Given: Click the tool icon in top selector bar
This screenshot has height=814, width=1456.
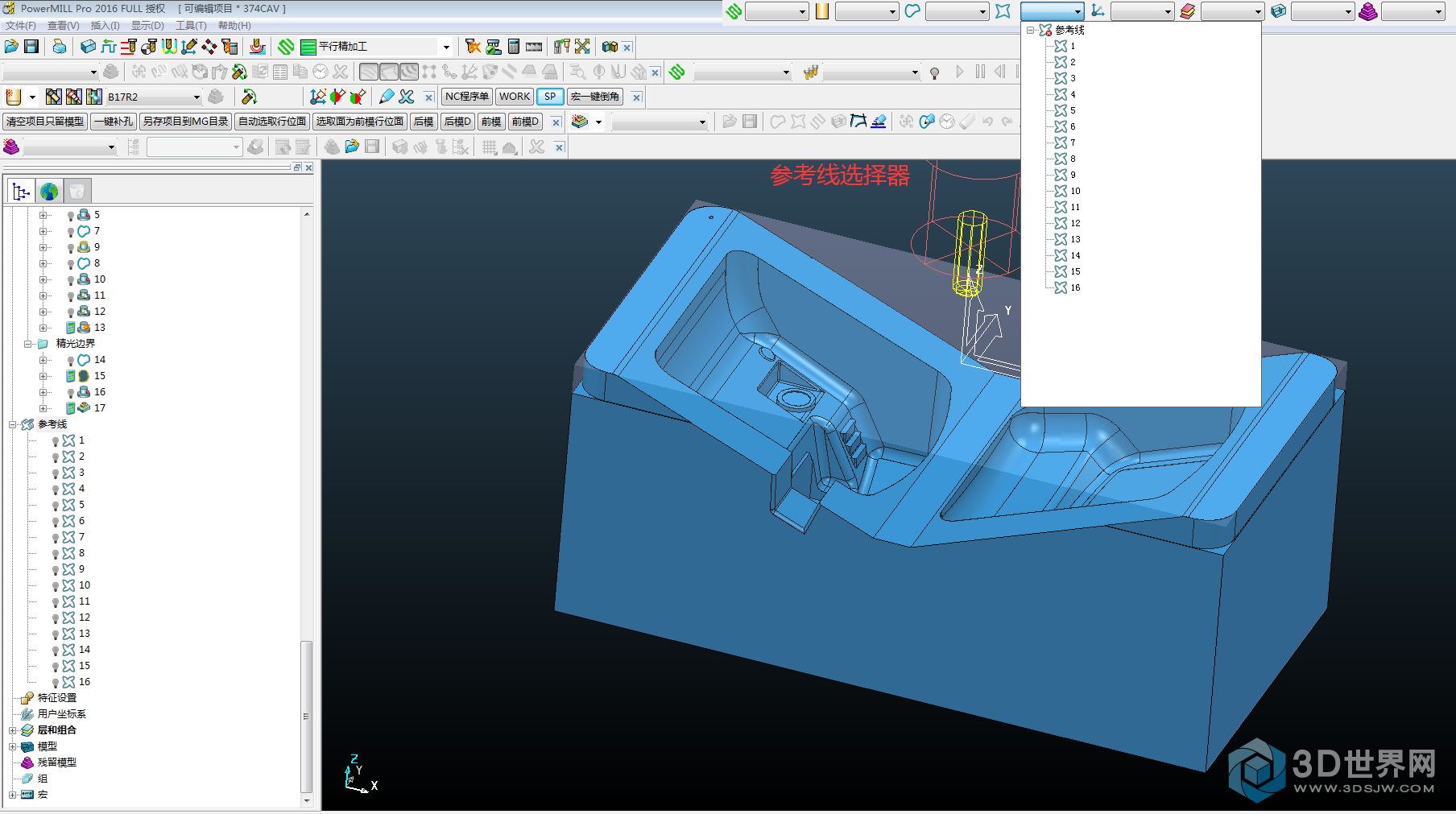Looking at the screenshot, I should pyautogui.click(x=822, y=11).
